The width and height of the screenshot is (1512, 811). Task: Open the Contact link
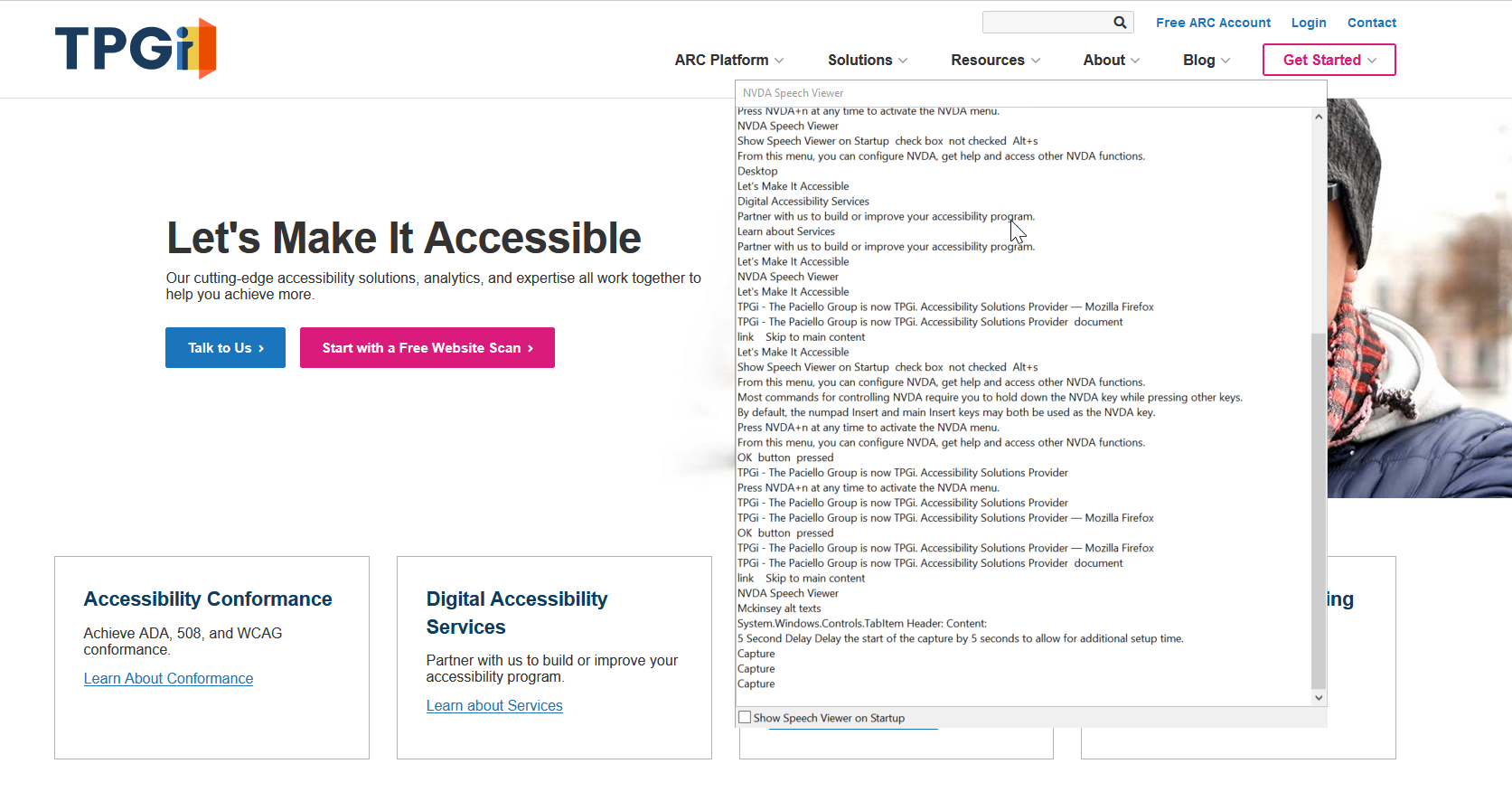[x=1371, y=23]
